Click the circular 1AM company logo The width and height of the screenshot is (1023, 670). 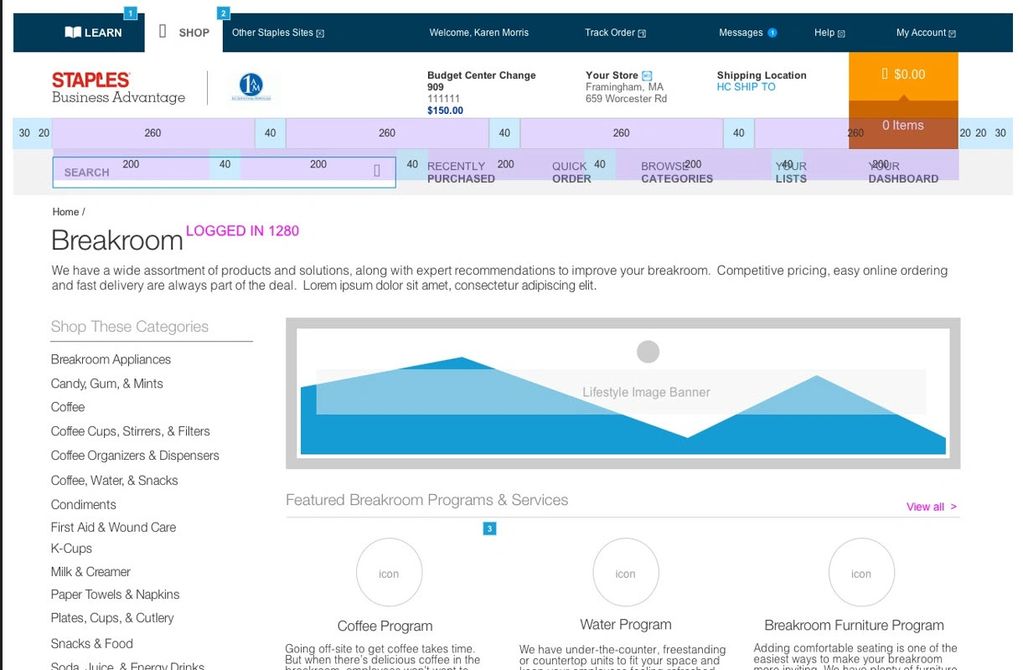(251, 87)
